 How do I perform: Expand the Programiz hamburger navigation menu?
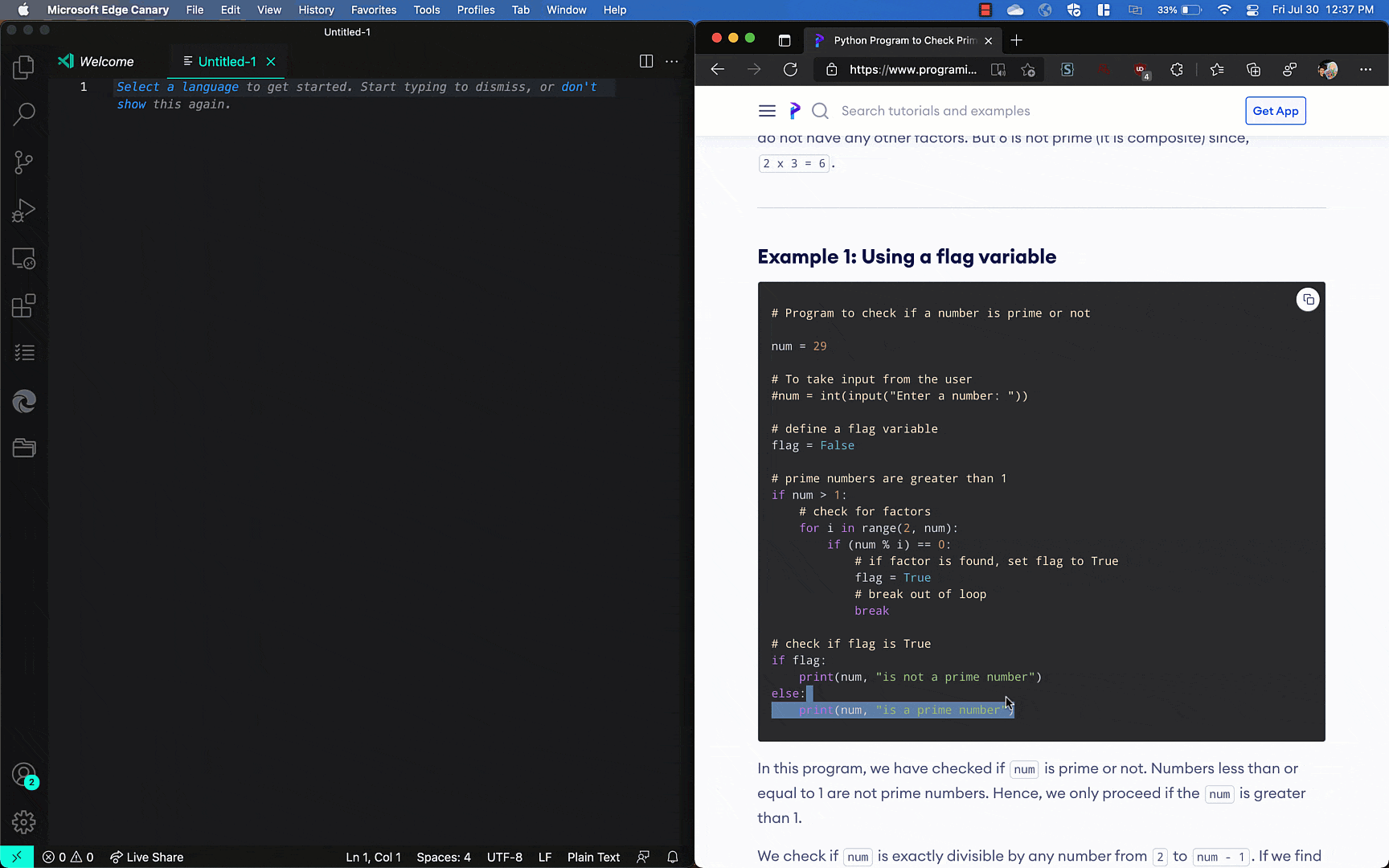tap(767, 110)
